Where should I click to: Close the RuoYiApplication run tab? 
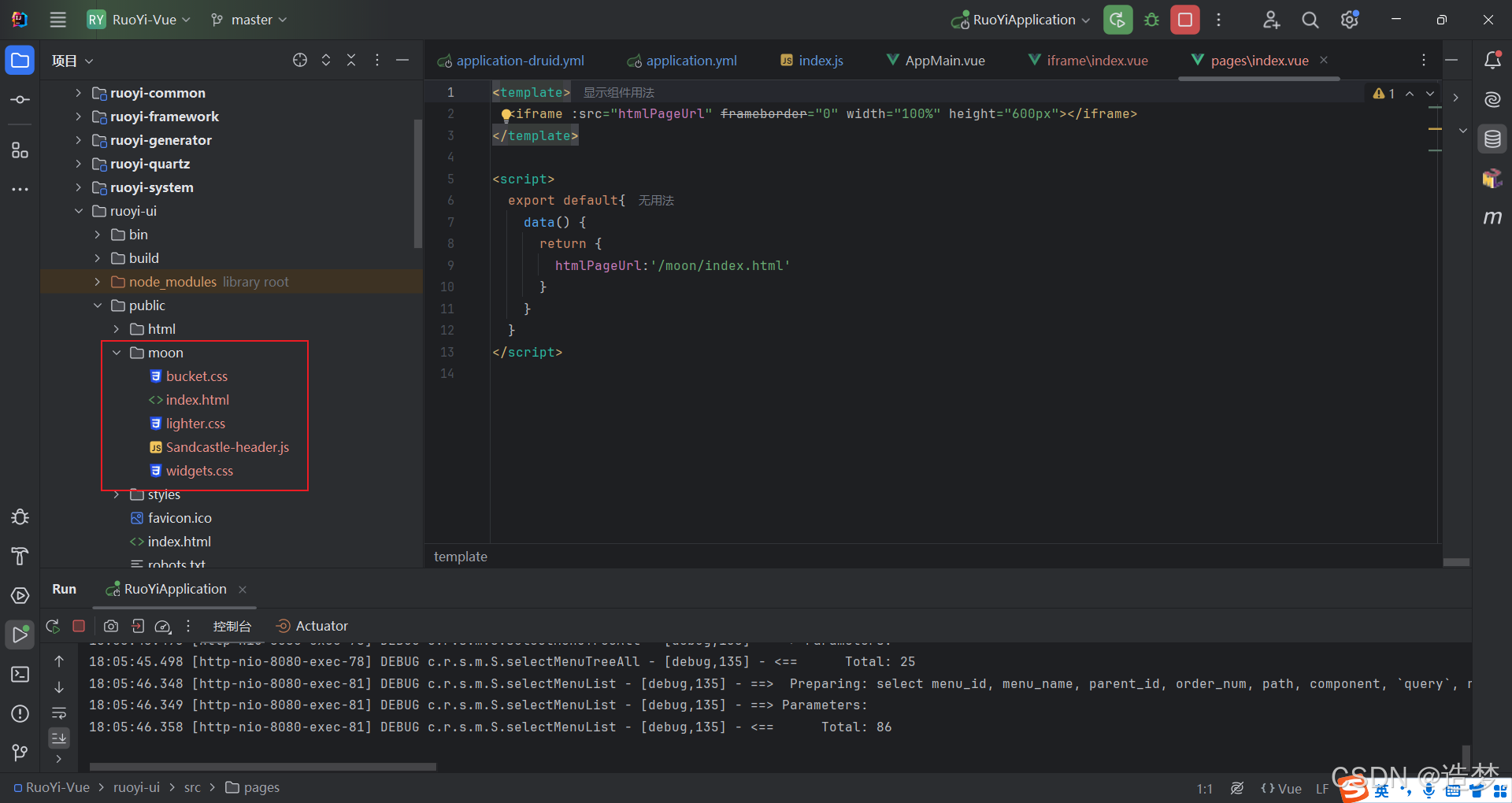243,590
